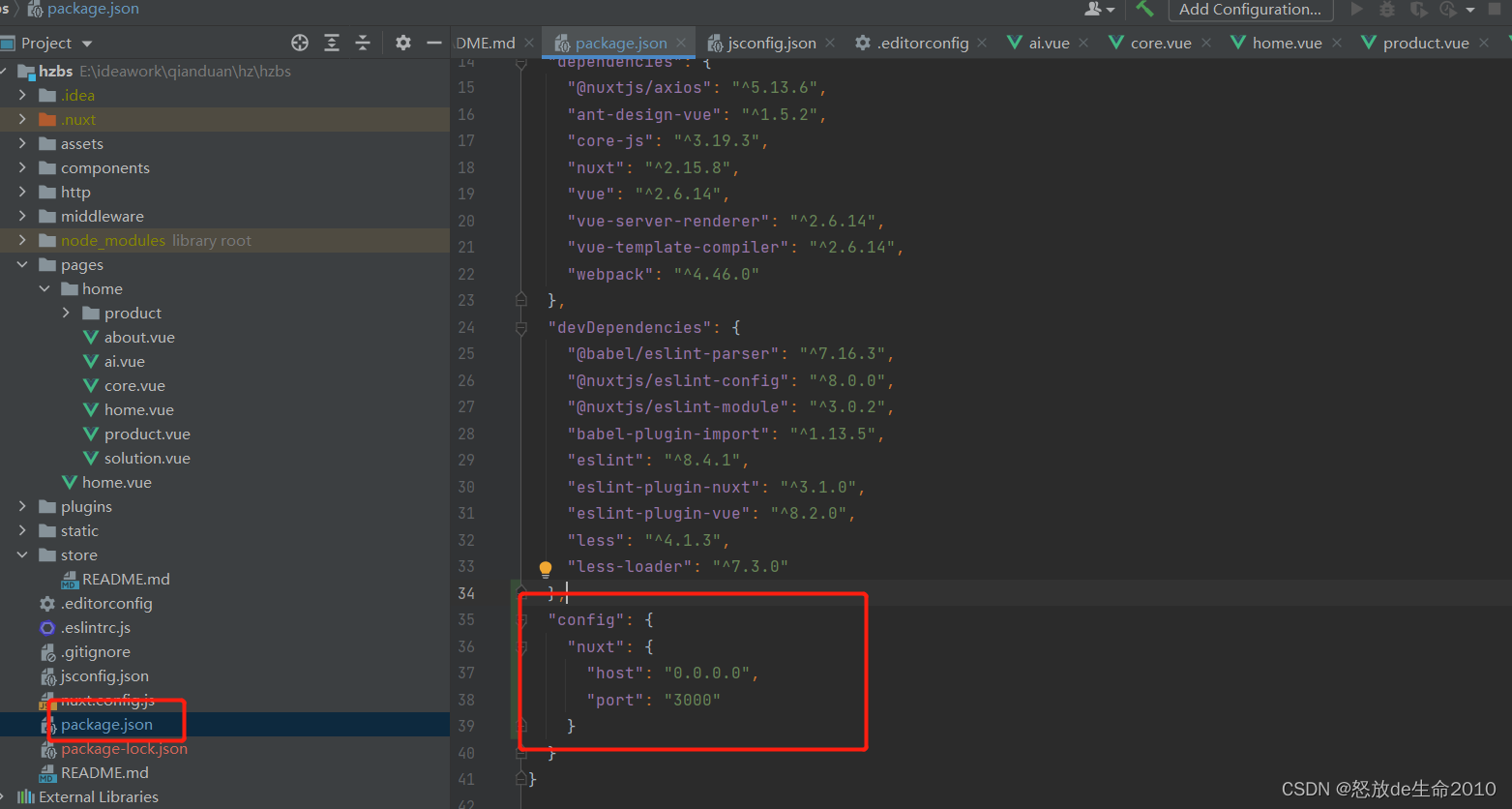The width and height of the screenshot is (1512, 809).
Task: Expand the http folder
Action: coord(23,192)
